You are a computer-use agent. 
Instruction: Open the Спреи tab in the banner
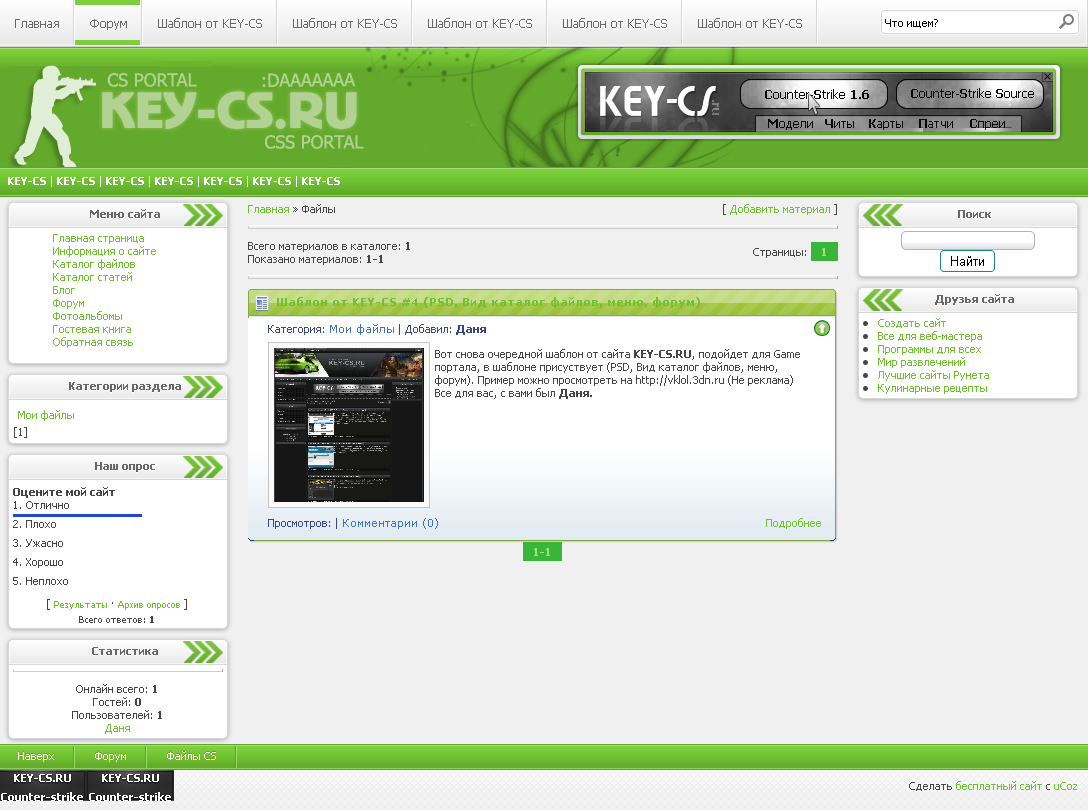click(989, 124)
